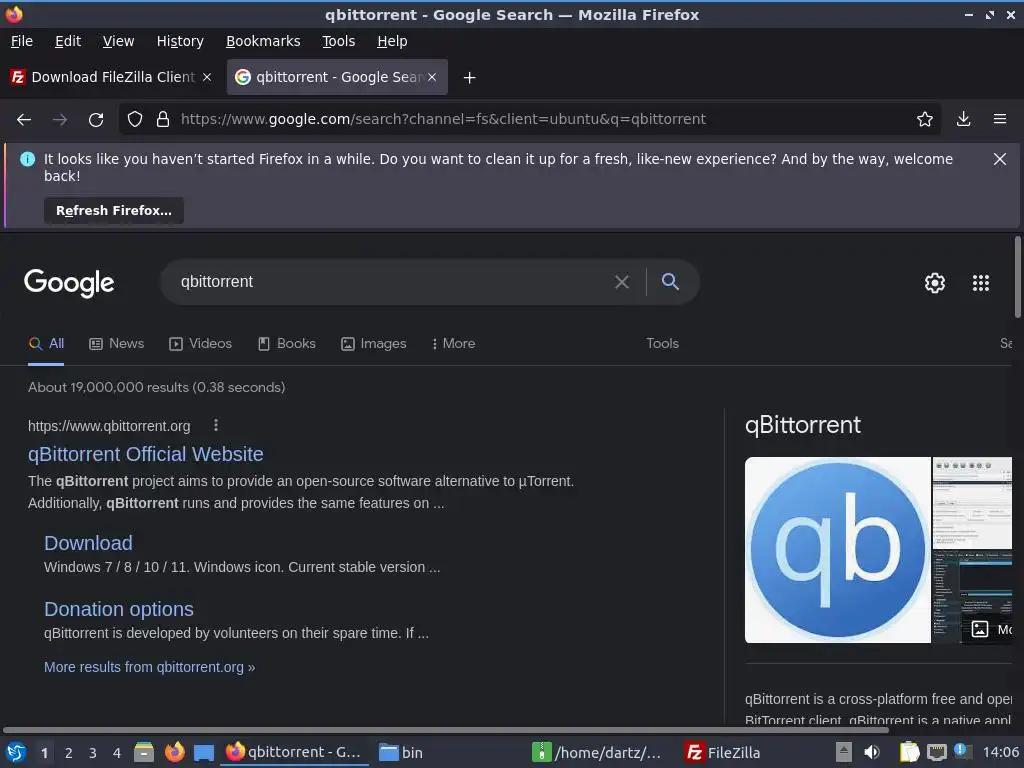Viewport: 1024px width, 768px height.
Task: Switch to the bin folder window
Action: [x=401, y=752]
